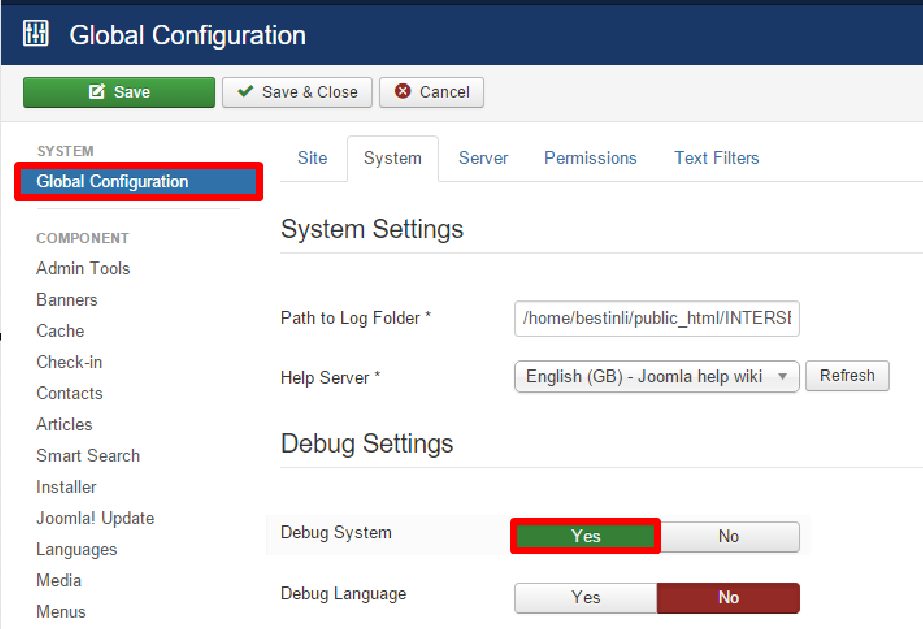The height and width of the screenshot is (629, 923).
Task: Click the Cancel button
Action: coord(431,92)
